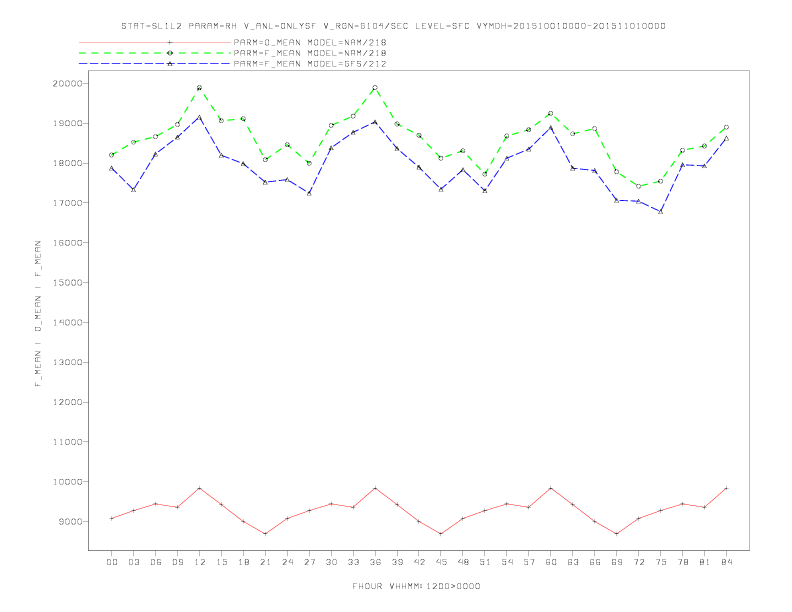Viewport: 792px width, 612px height.
Task: Click the x-axis title FHOUR VHHMM
Action: 416,586
